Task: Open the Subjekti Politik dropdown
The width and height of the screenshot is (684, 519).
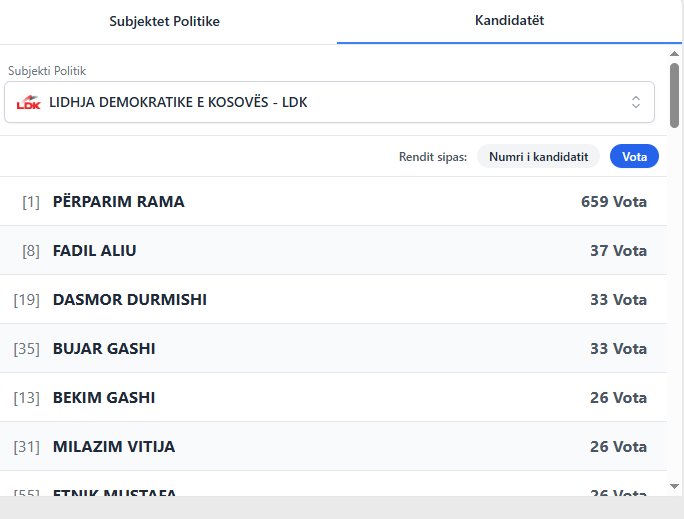Action: tap(329, 102)
